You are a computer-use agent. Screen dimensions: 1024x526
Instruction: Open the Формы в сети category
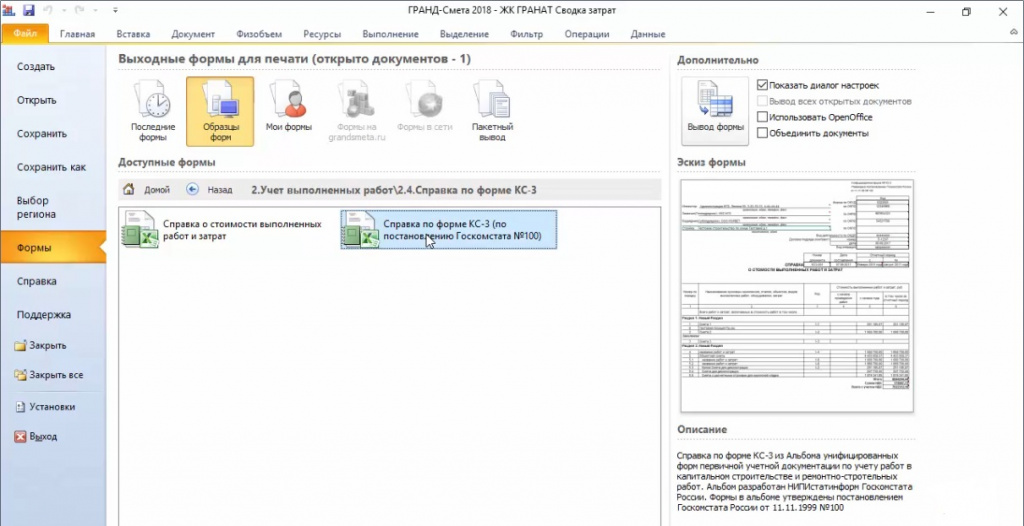tap(424, 107)
